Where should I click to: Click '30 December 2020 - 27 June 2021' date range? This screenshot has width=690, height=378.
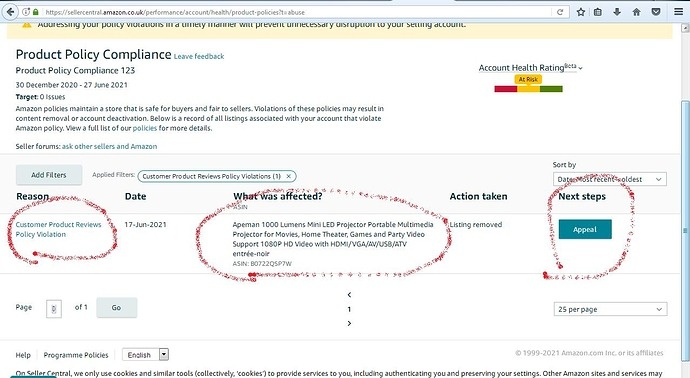(71, 85)
